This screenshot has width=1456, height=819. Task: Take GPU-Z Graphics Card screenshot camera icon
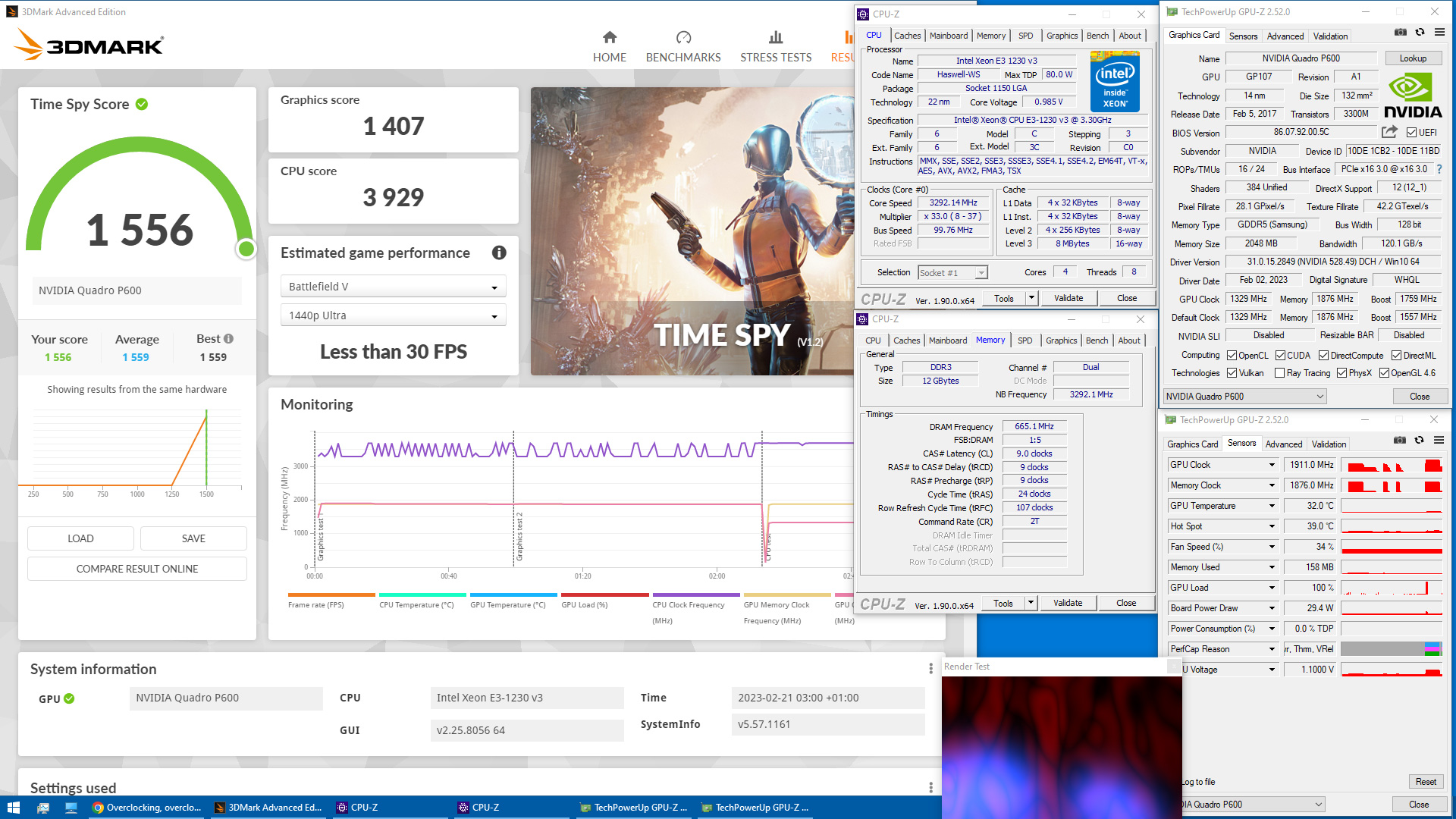click(1401, 33)
